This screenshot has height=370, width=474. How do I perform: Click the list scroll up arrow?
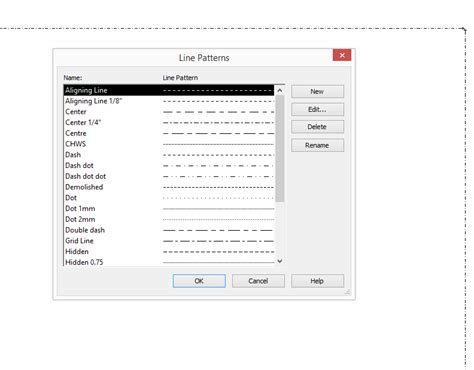click(280, 90)
